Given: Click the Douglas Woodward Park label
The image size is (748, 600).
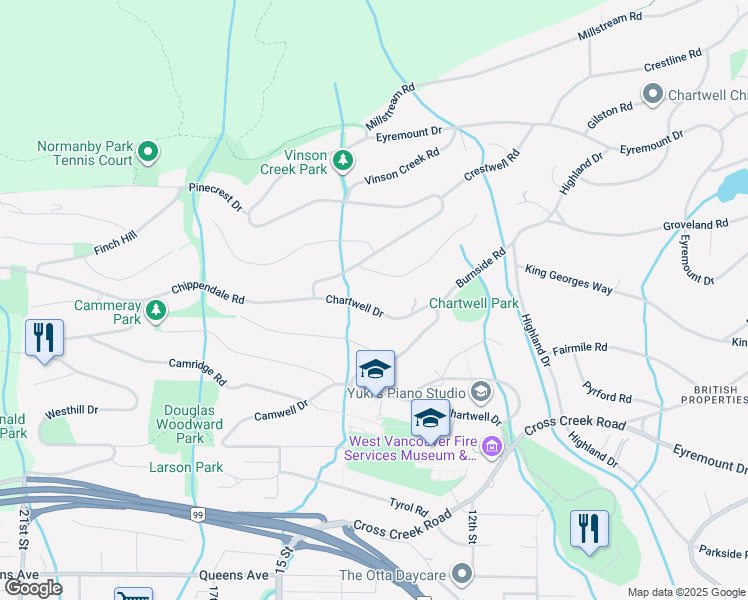Looking at the screenshot, I should coord(189,424).
